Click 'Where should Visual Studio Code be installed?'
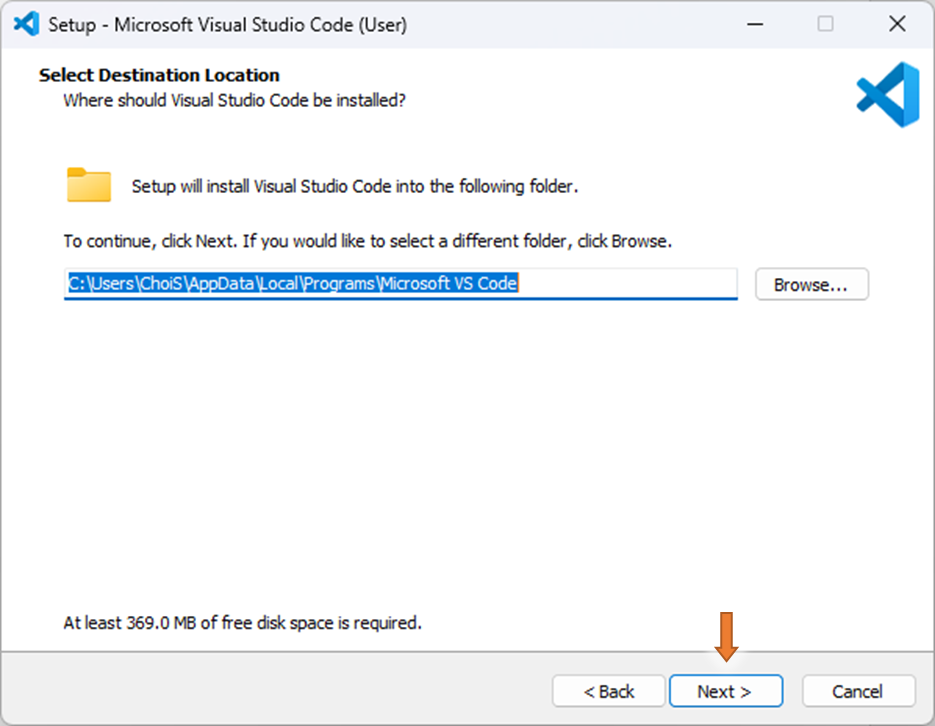 [234, 100]
